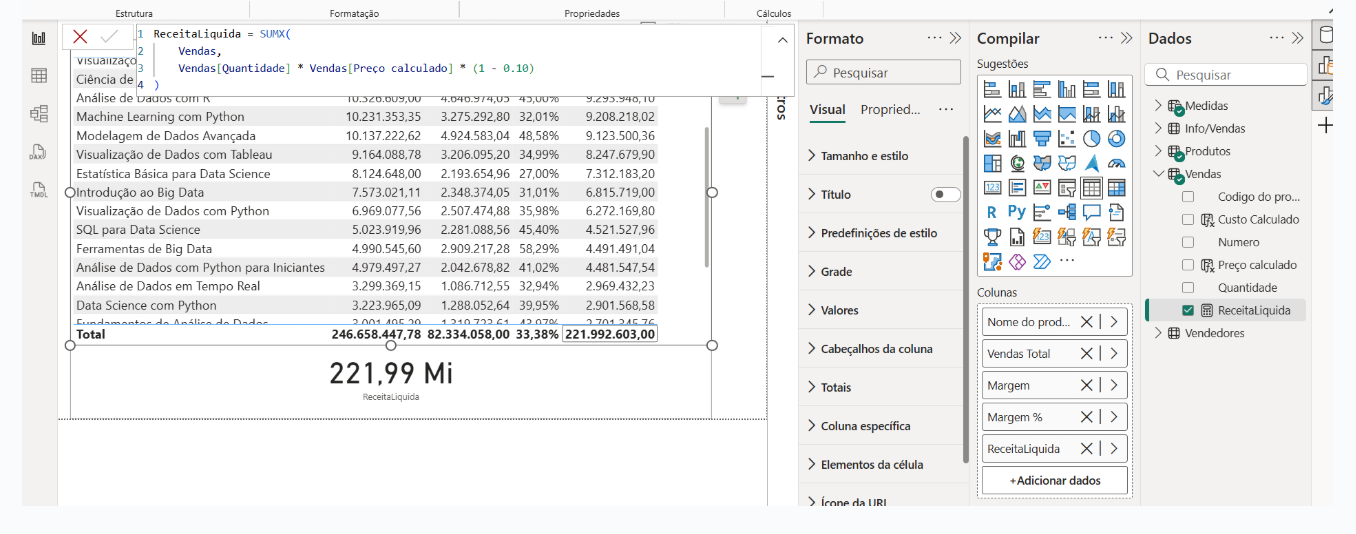Select the Python (Py) visual

(1018, 212)
